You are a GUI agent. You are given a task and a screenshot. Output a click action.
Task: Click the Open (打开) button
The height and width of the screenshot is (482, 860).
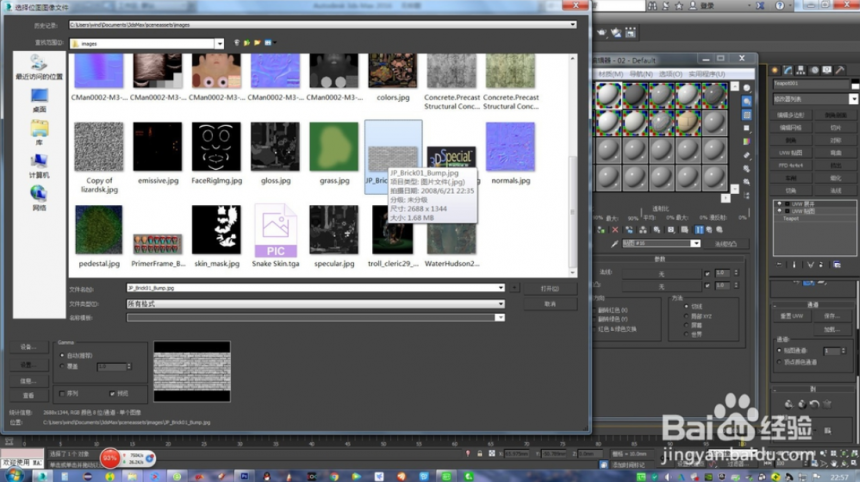tap(550, 288)
